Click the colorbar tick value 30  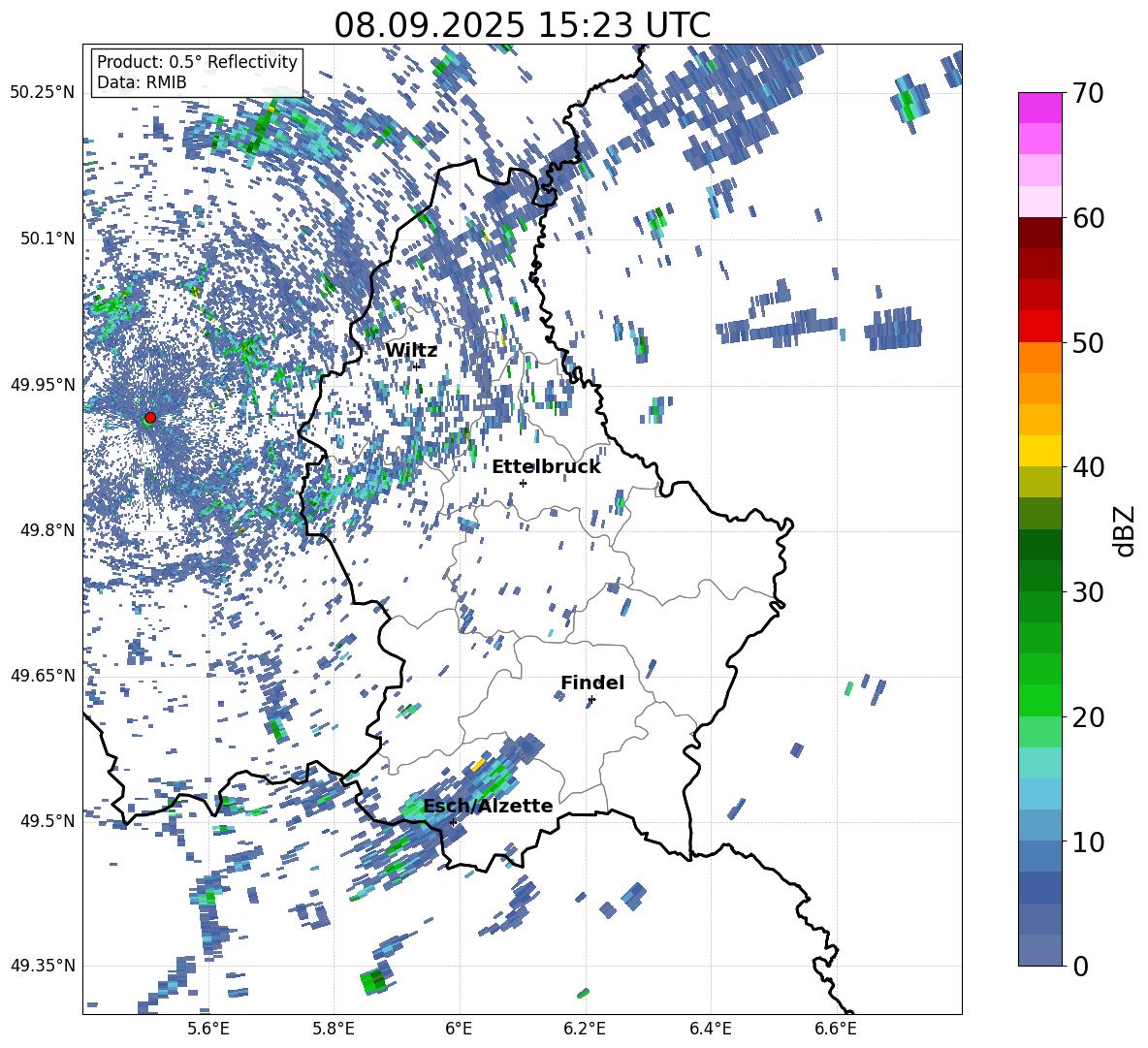point(1088,592)
